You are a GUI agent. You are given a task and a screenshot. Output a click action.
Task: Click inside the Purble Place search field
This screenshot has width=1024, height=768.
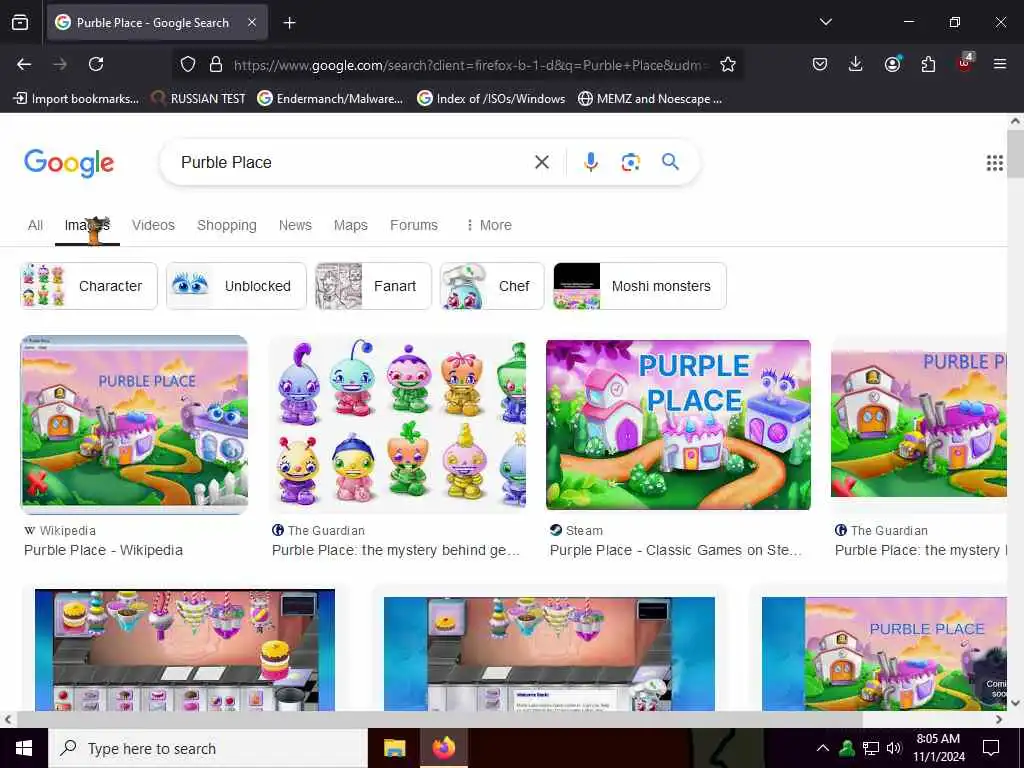click(x=353, y=162)
